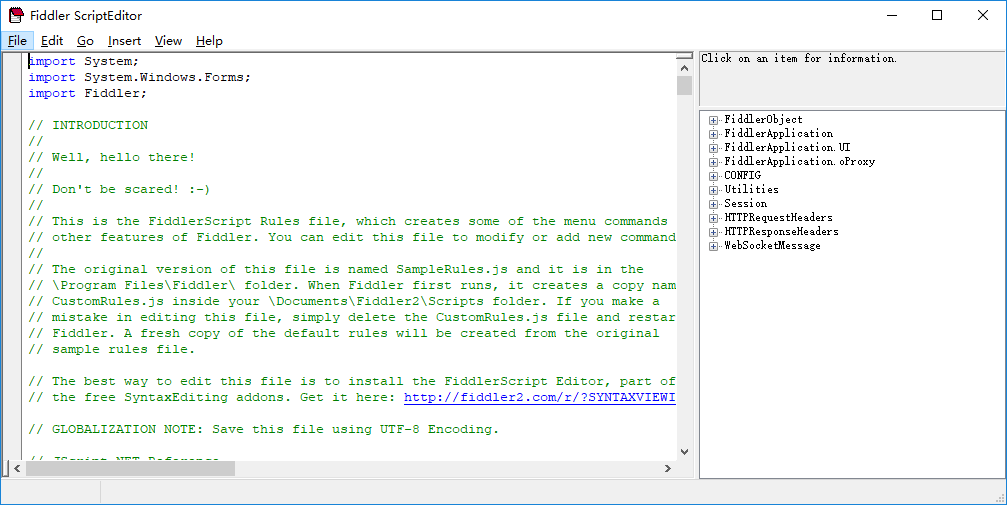Expand the CONFIG node plus box

(713, 176)
